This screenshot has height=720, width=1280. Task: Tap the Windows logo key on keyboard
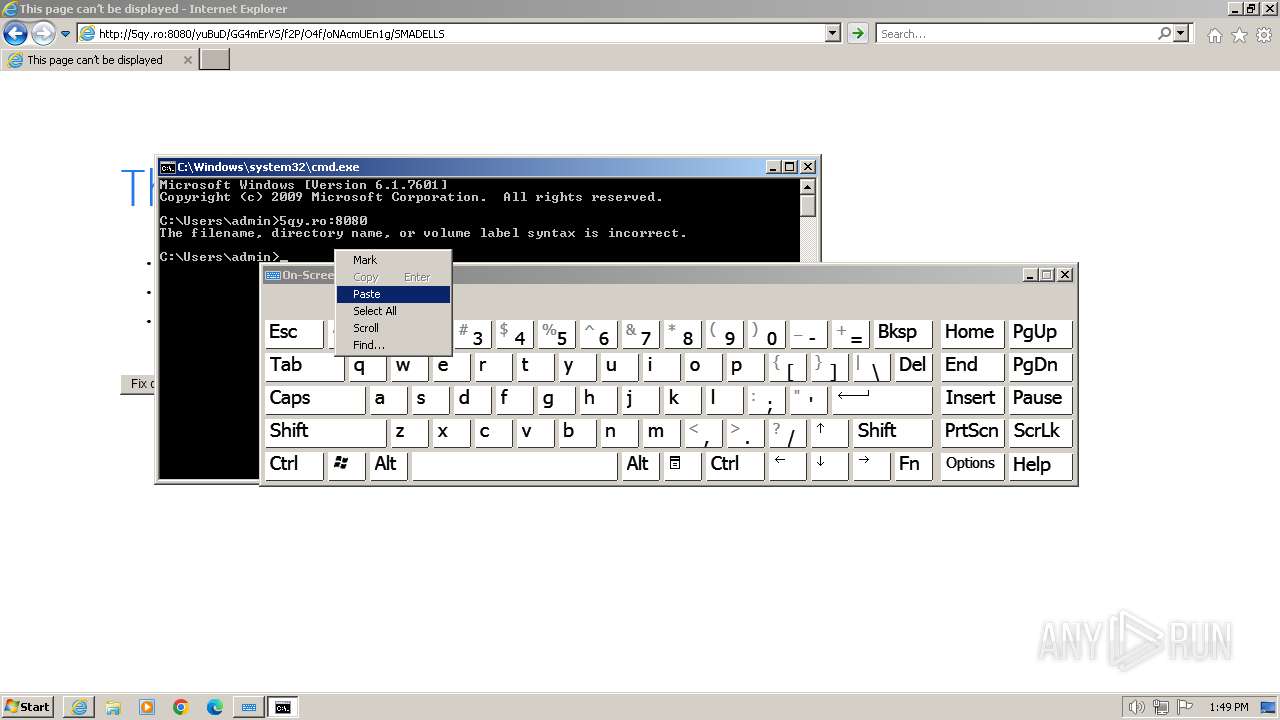(346, 465)
